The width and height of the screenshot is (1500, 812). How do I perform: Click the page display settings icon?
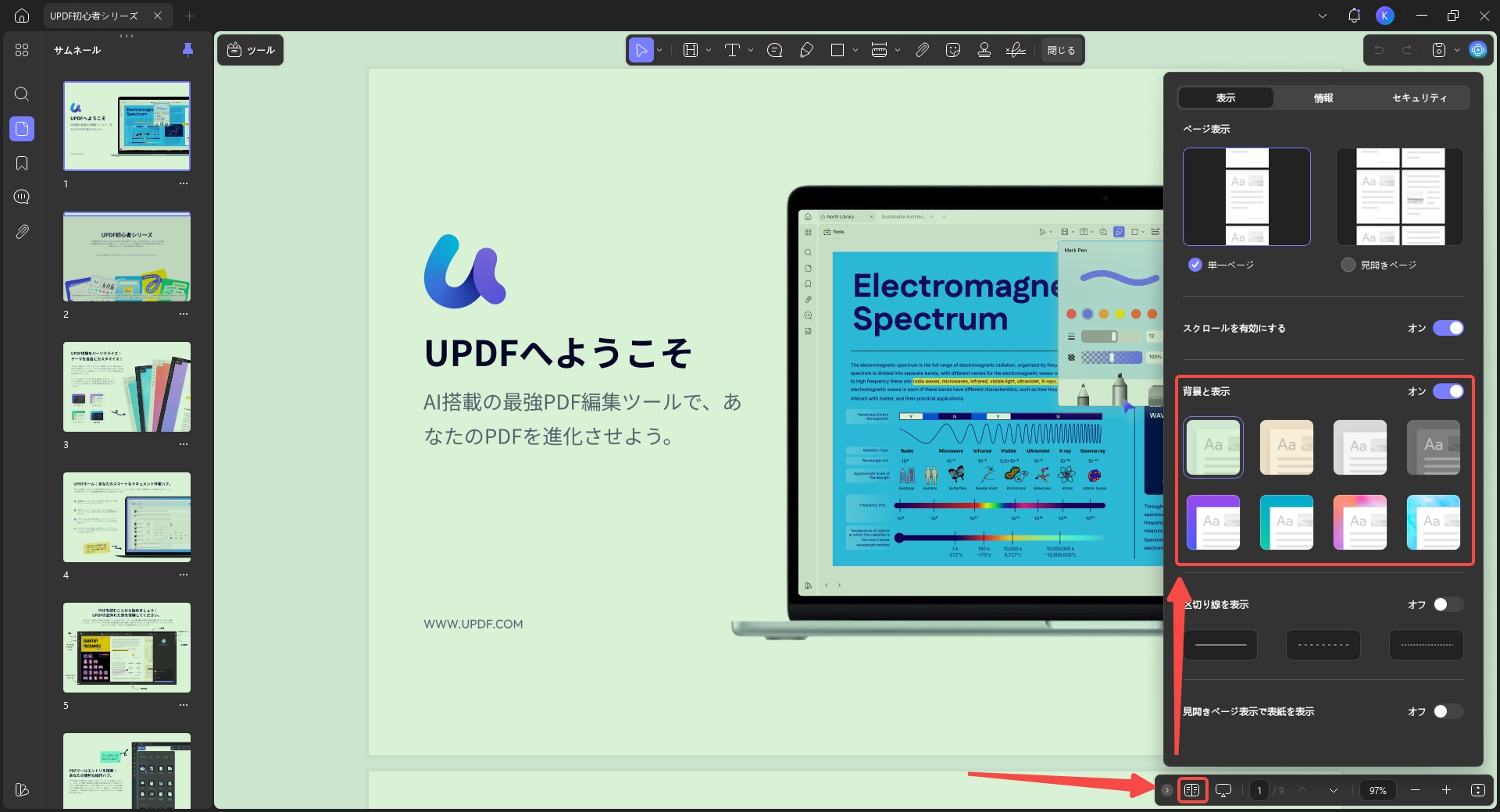tap(1191, 790)
